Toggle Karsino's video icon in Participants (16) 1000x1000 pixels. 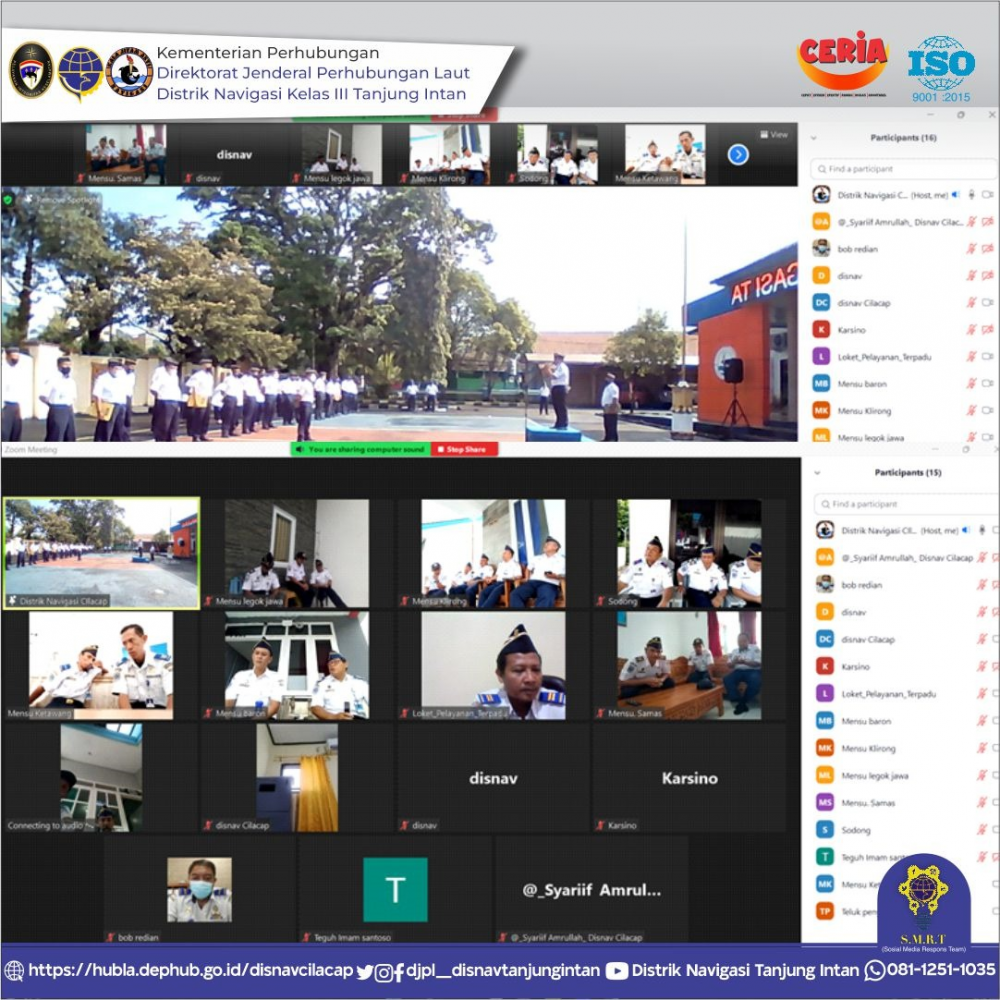(987, 329)
